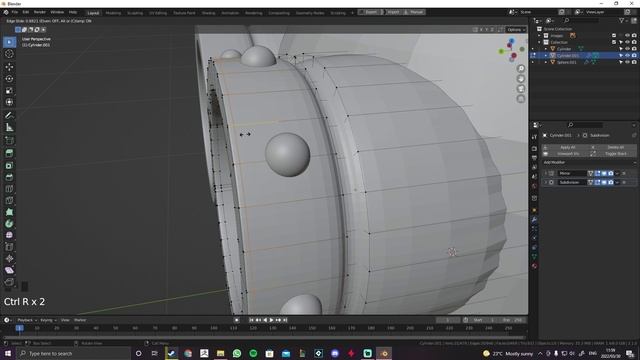Switch to the UV Editing workspace tab

[x=158, y=13]
